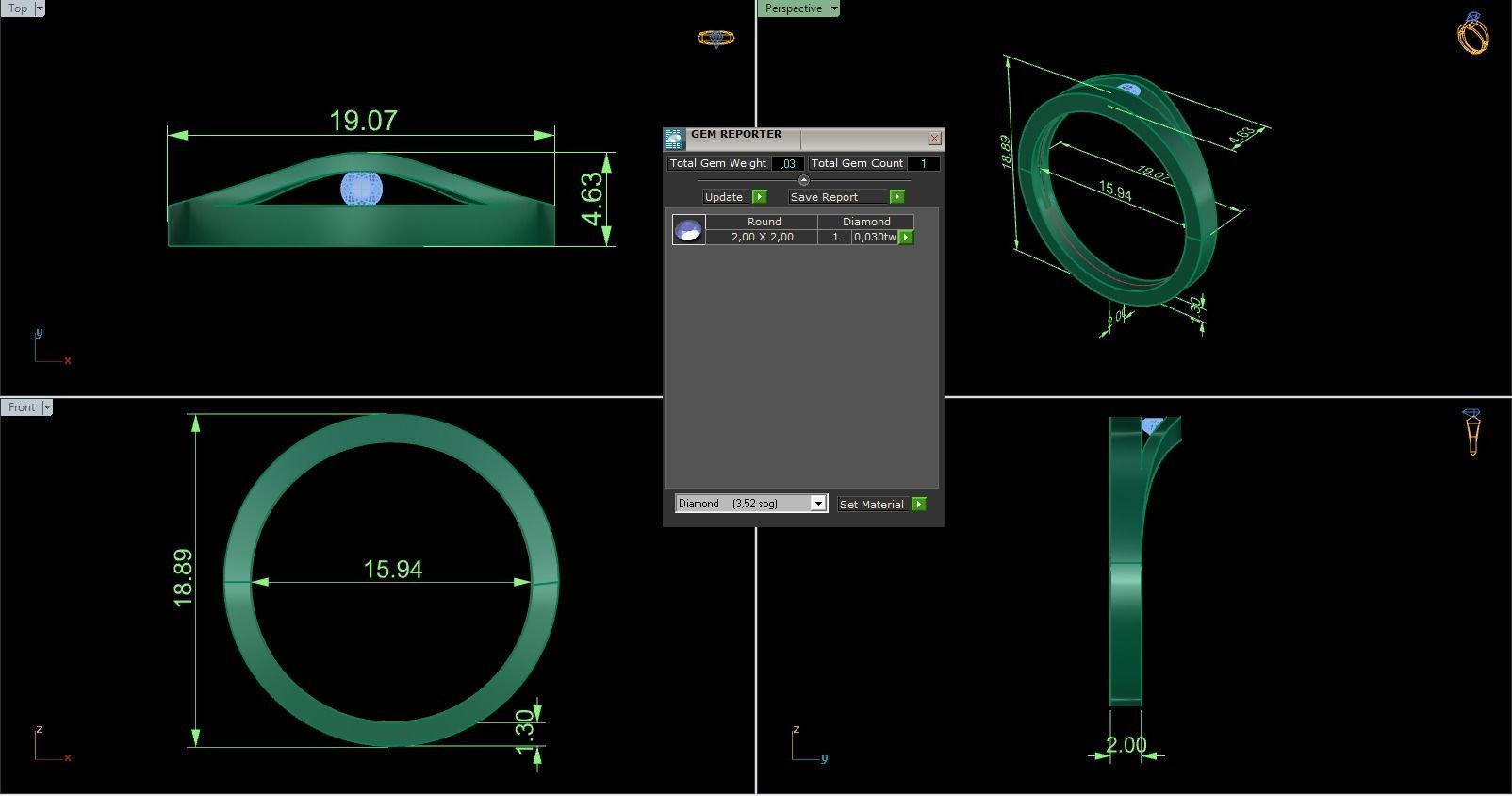This screenshot has width=1512, height=796.
Task: Click the orange ring icon in side viewport
Action: (x=1472, y=432)
